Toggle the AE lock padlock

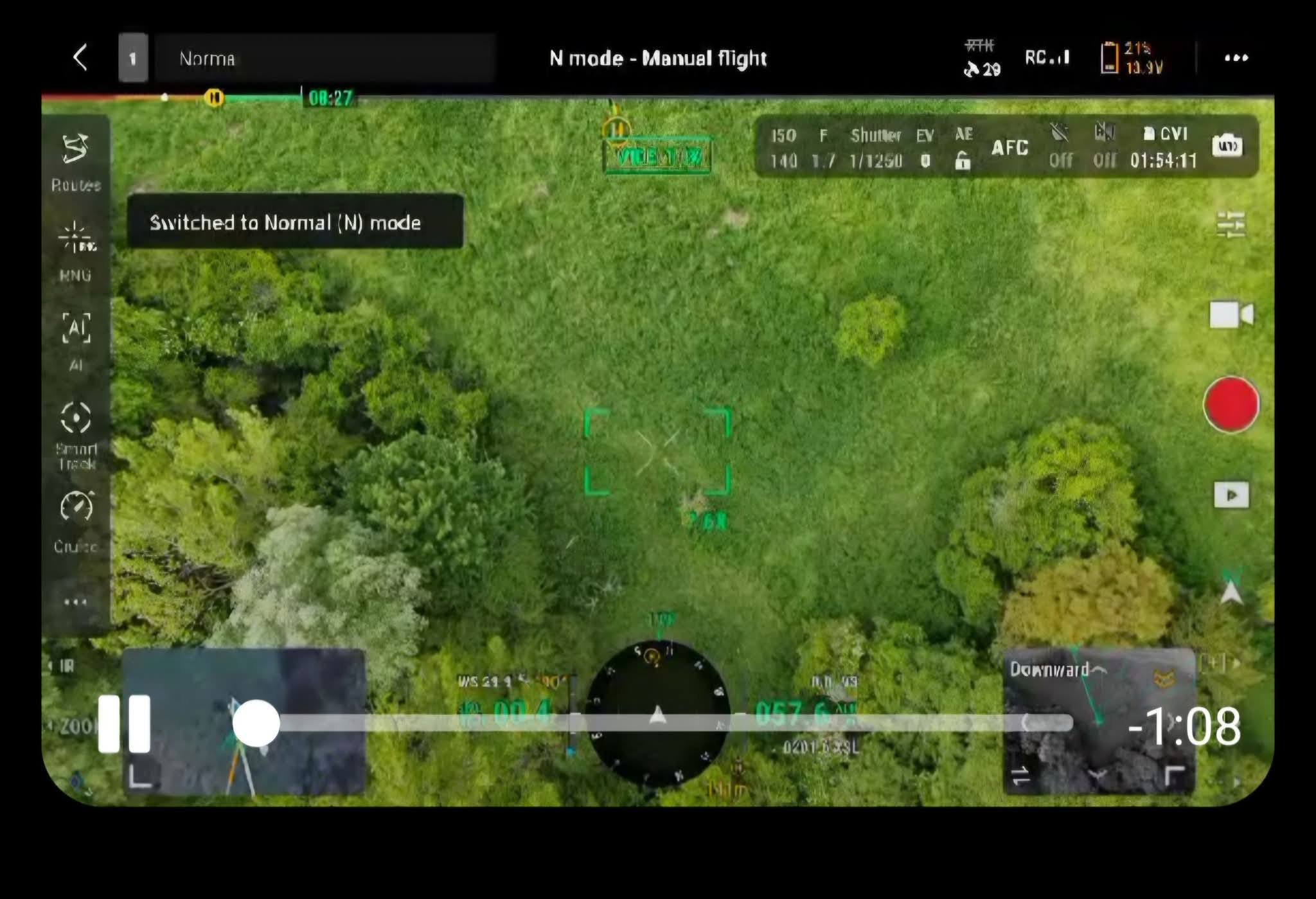962,161
